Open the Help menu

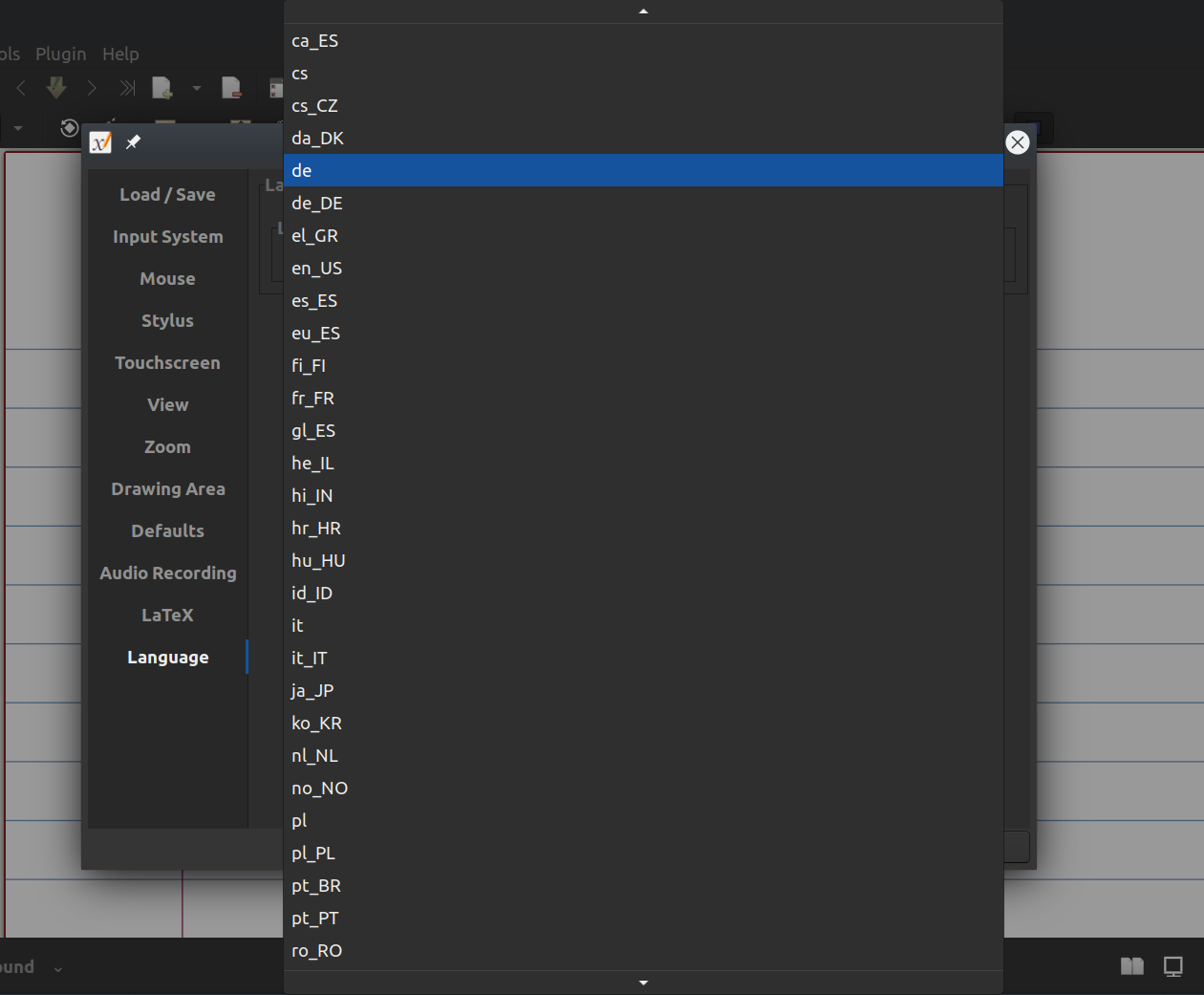click(120, 54)
